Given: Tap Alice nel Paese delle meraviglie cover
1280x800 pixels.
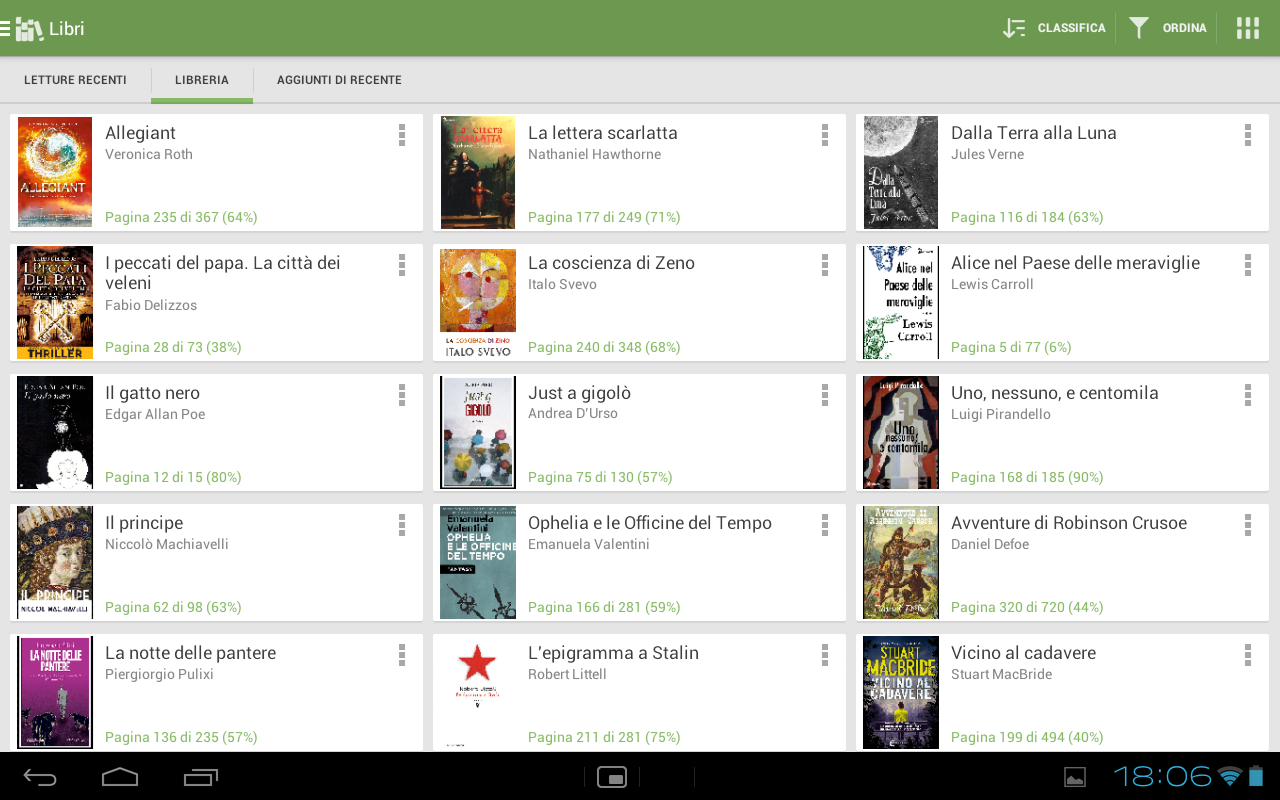Looking at the screenshot, I should point(901,302).
